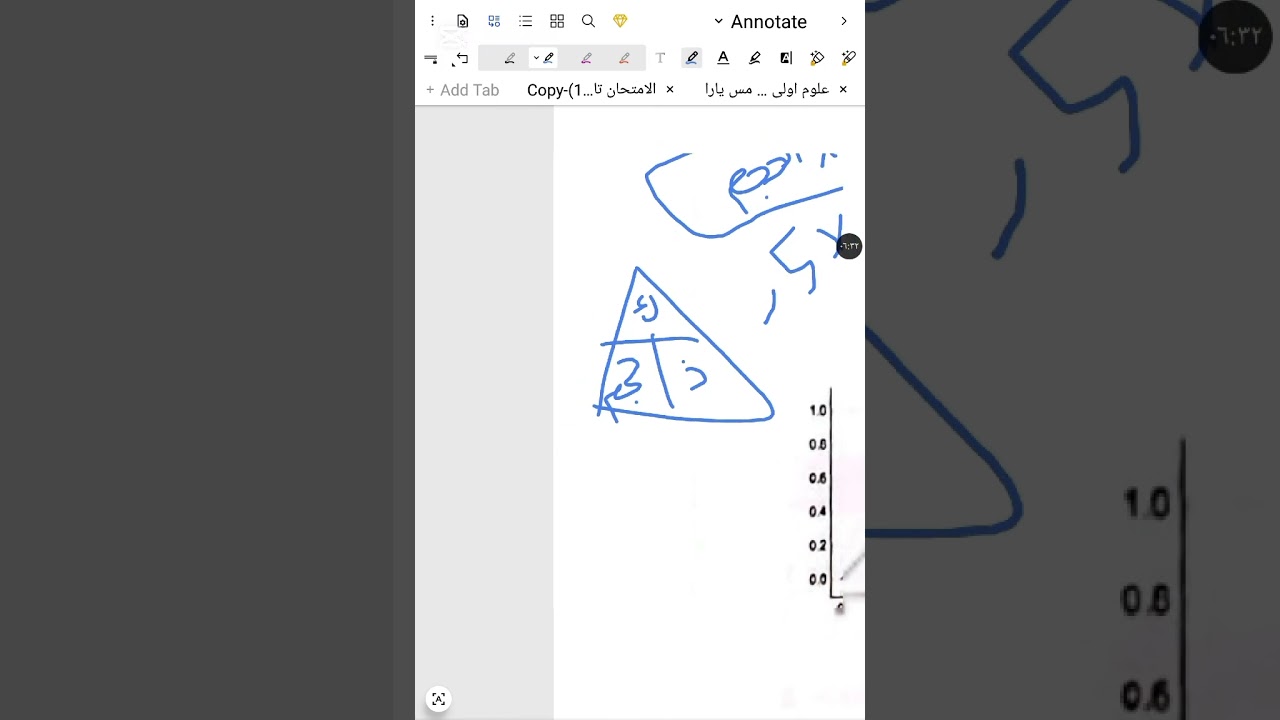The height and width of the screenshot is (720, 1280).
Task: Click the floating timer bubble on page edge
Action: [849, 246]
